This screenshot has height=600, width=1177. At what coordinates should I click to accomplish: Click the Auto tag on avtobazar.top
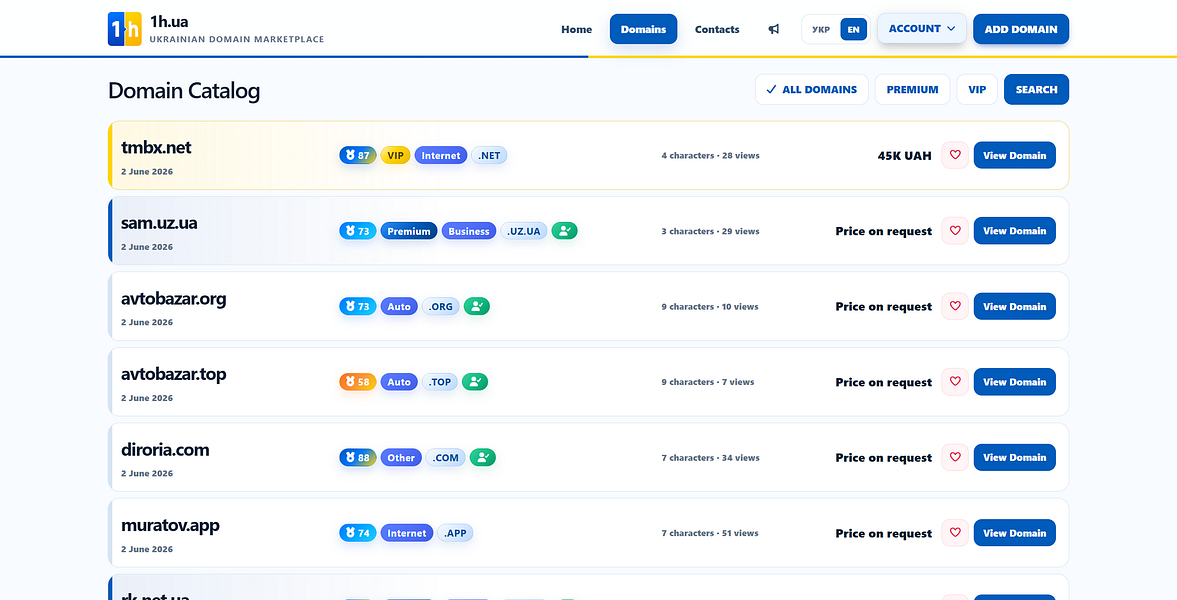point(399,382)
